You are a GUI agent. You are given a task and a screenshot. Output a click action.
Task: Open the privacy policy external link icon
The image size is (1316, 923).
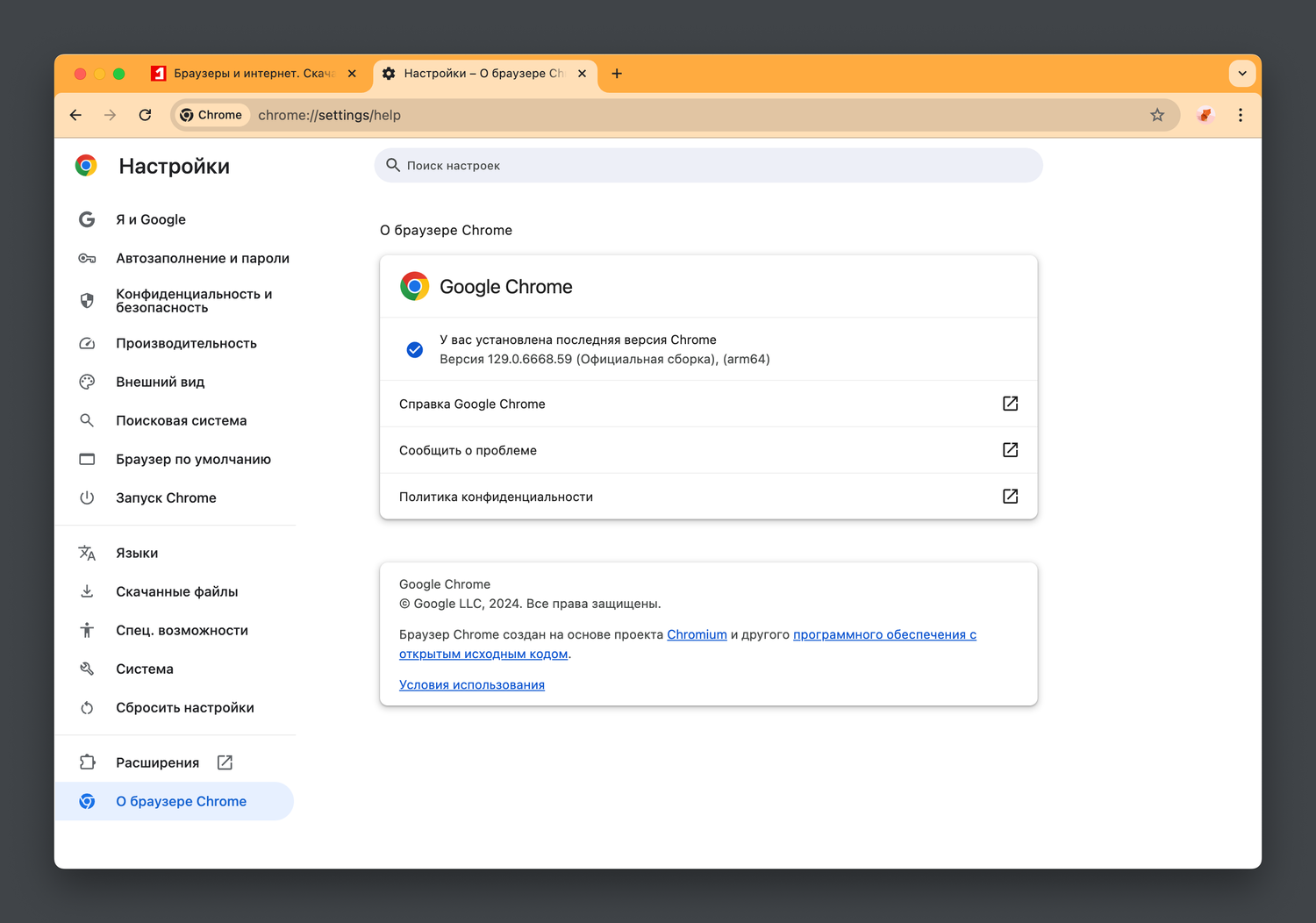pyautogui.click(x=1010, y=497)
